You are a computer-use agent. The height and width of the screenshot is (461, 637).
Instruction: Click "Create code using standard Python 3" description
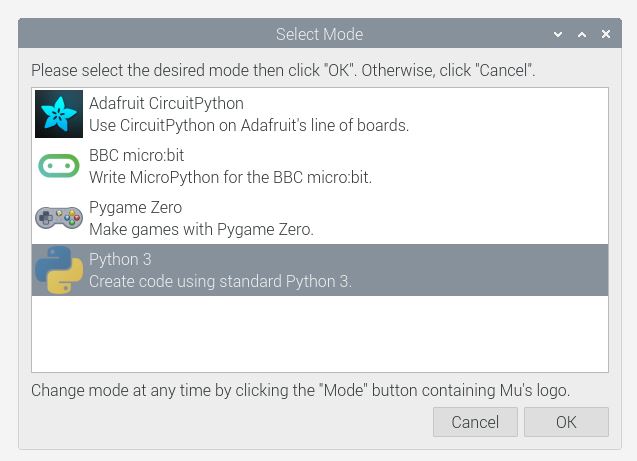tap(220, 281)
